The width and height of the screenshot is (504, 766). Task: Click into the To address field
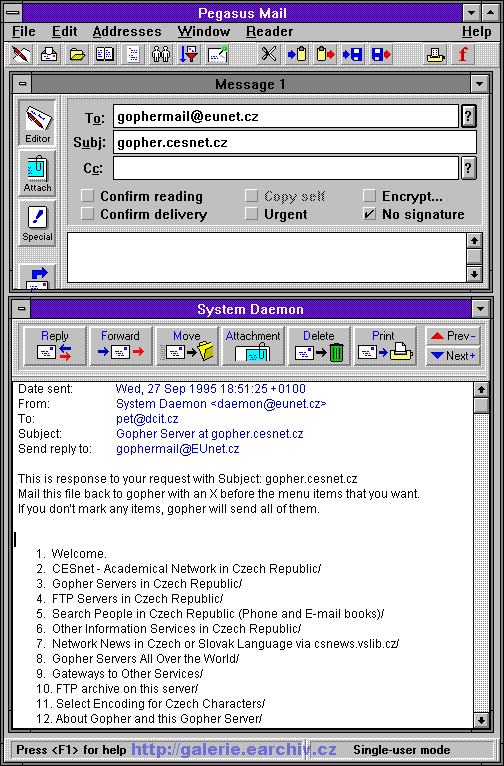[286, 116]
